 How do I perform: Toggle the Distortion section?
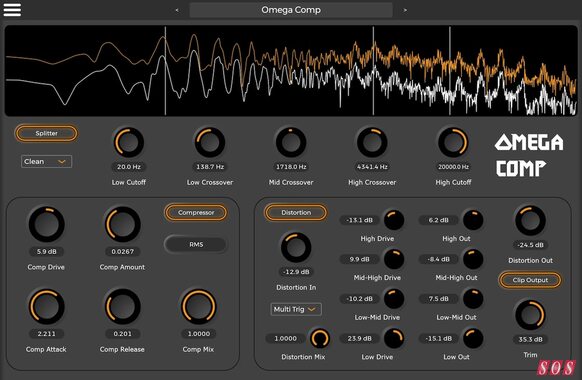[x=296, y=213]
